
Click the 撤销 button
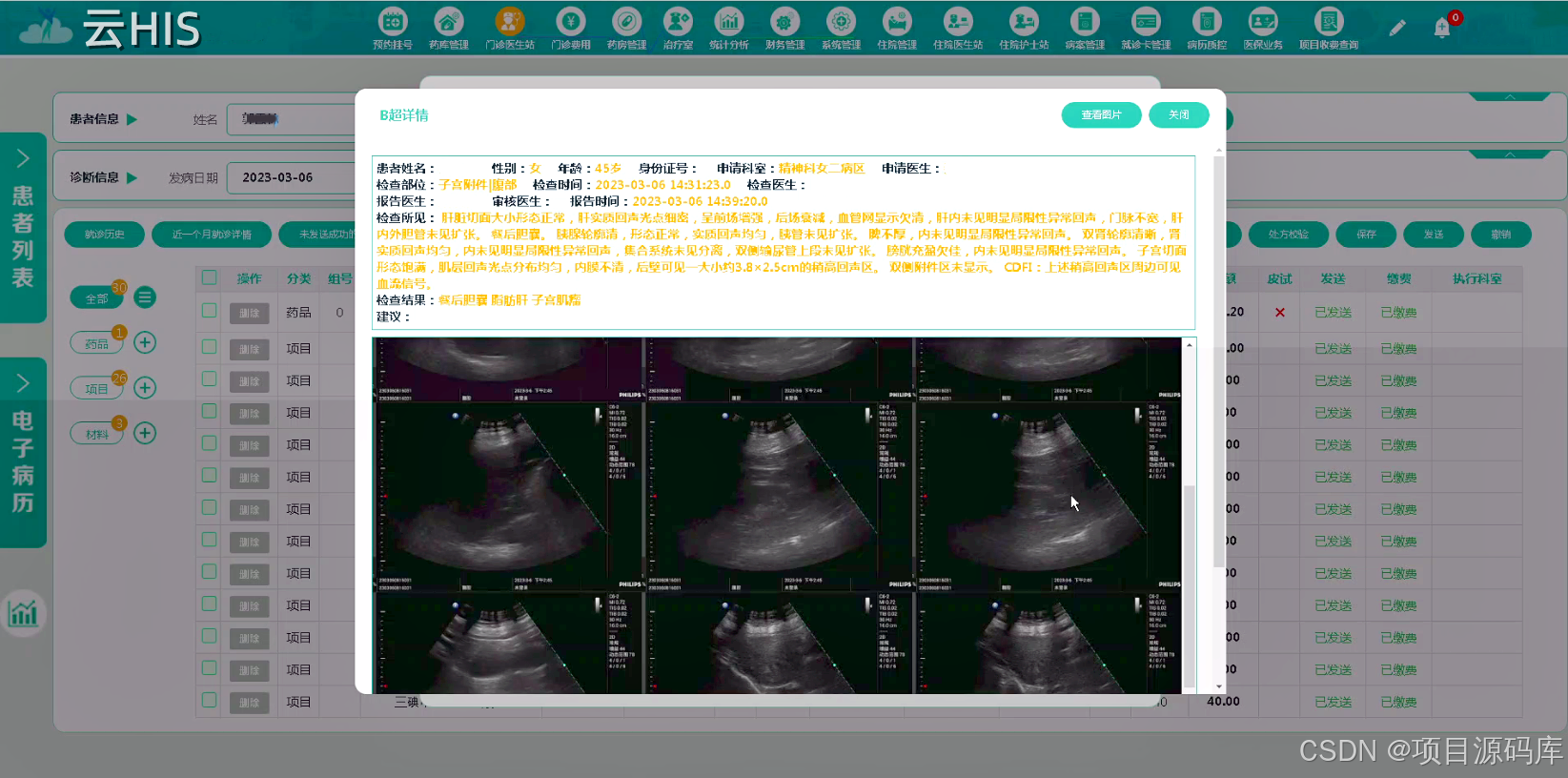click(x=1501, y=235)
